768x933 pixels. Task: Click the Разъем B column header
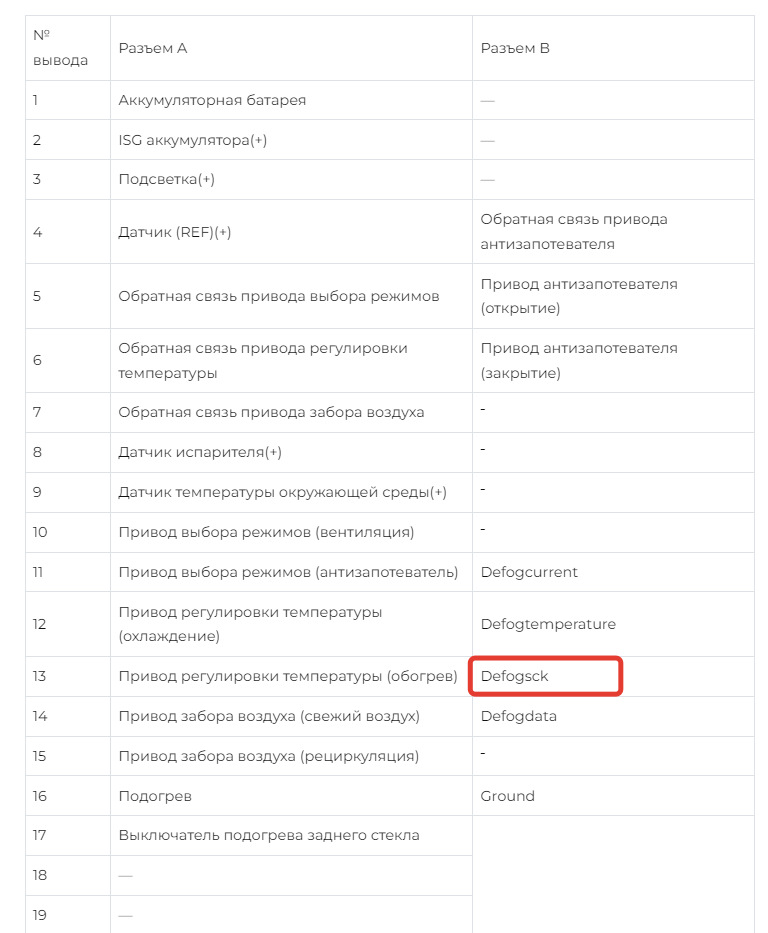pyautogui.click(x=515, y=48)
